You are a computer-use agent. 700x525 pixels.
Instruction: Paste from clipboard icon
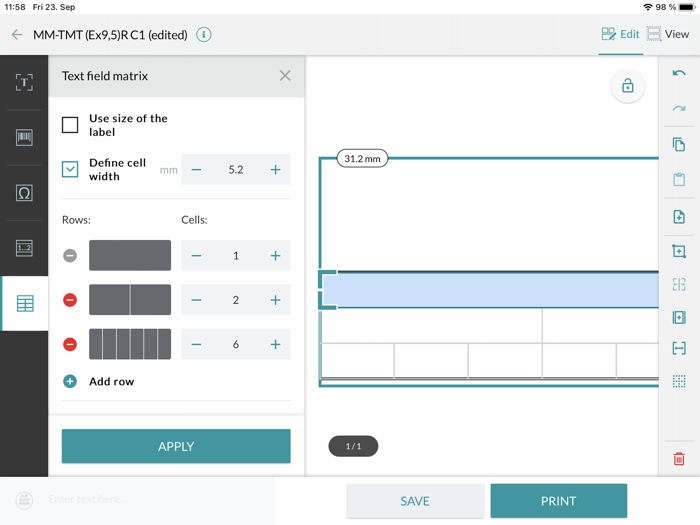click(679, 179)
